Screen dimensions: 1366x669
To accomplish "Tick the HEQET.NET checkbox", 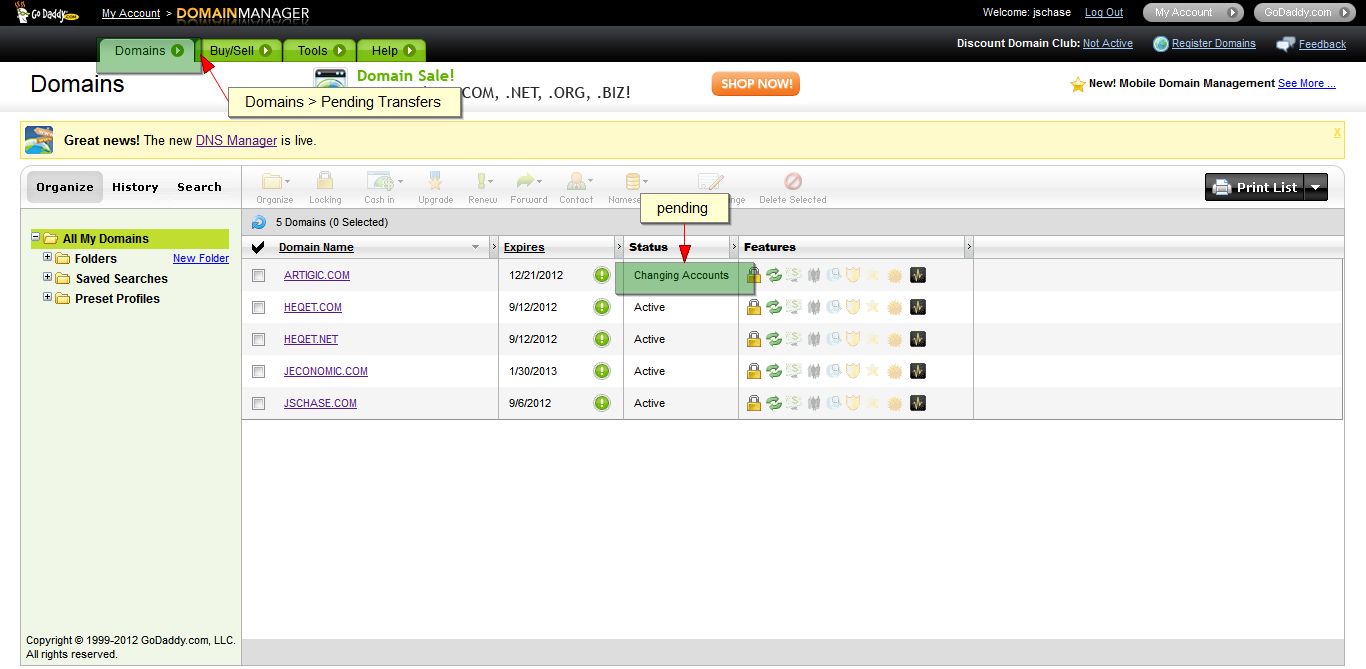I will coord(258,339).
